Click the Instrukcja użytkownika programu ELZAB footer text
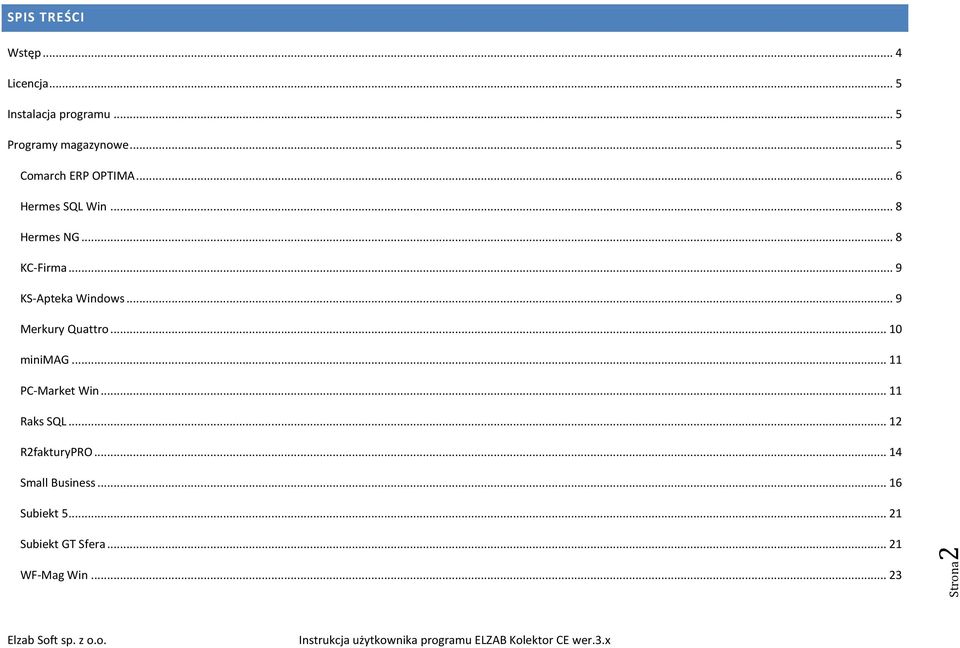The height and width of the screenshot is (648, 960). (x=455, y=640)
